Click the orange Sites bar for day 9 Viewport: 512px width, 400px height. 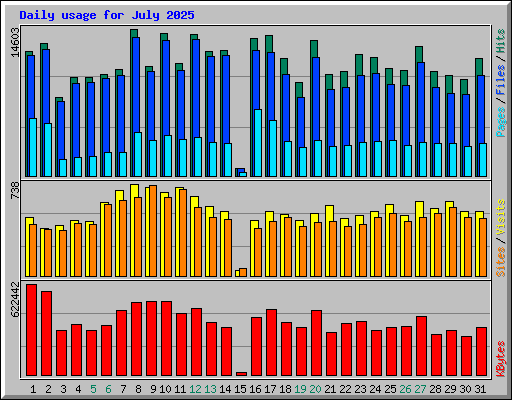(x=153, y=231)
